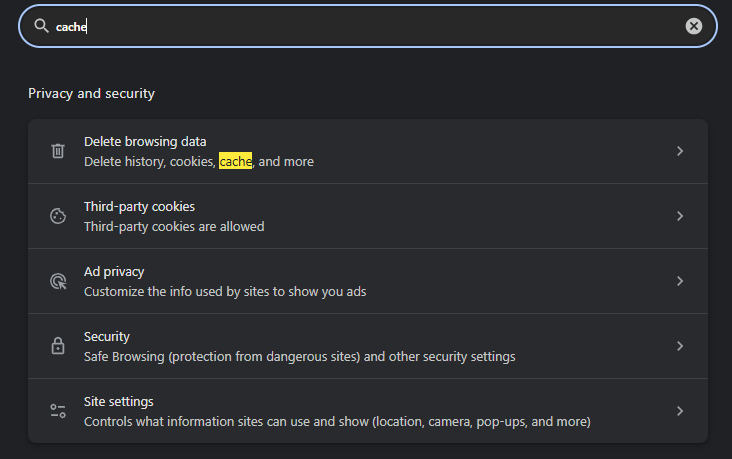
Task: Select the Security title text
Action: point(107,337)
